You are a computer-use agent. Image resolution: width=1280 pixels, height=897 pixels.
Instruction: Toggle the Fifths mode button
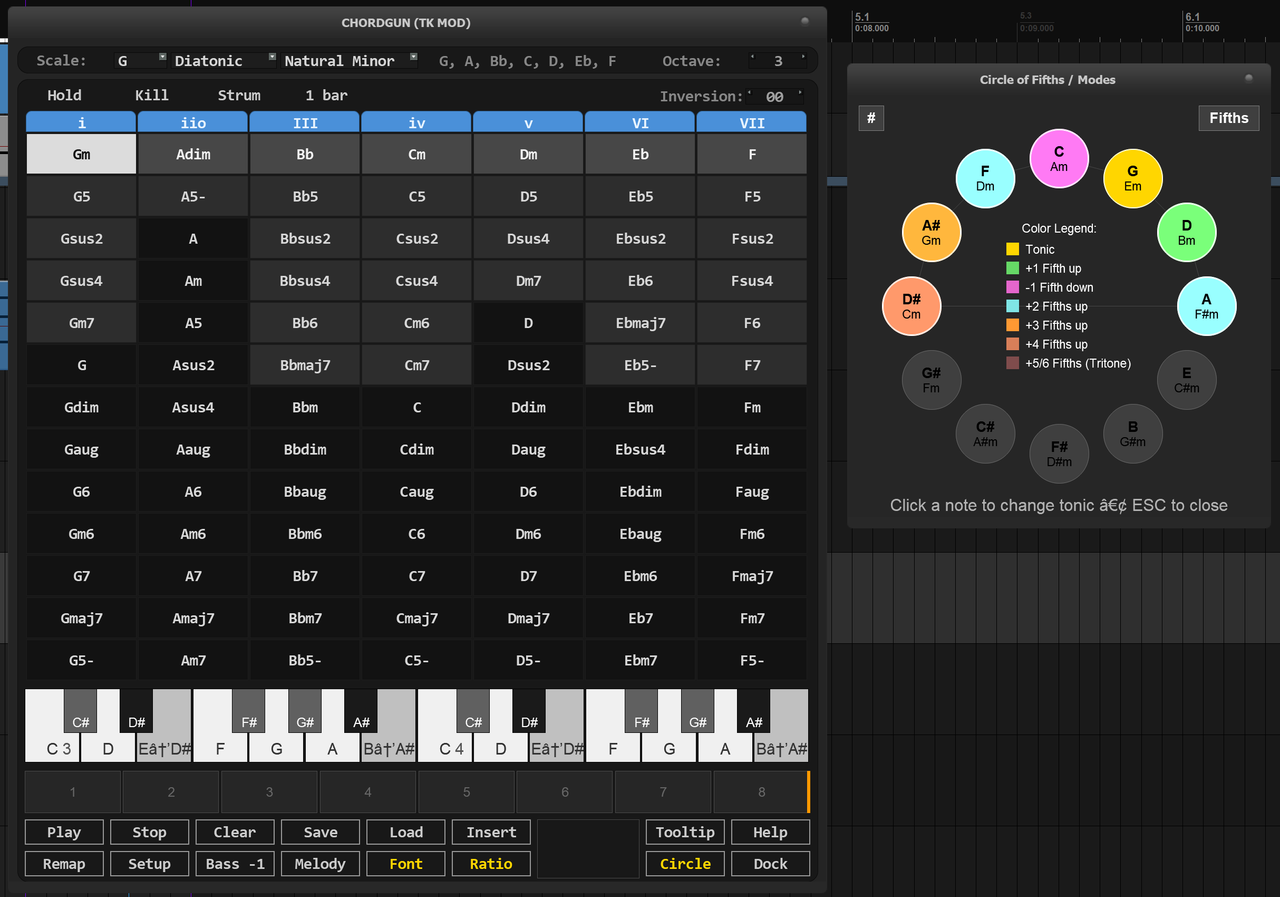(1229, 118)
